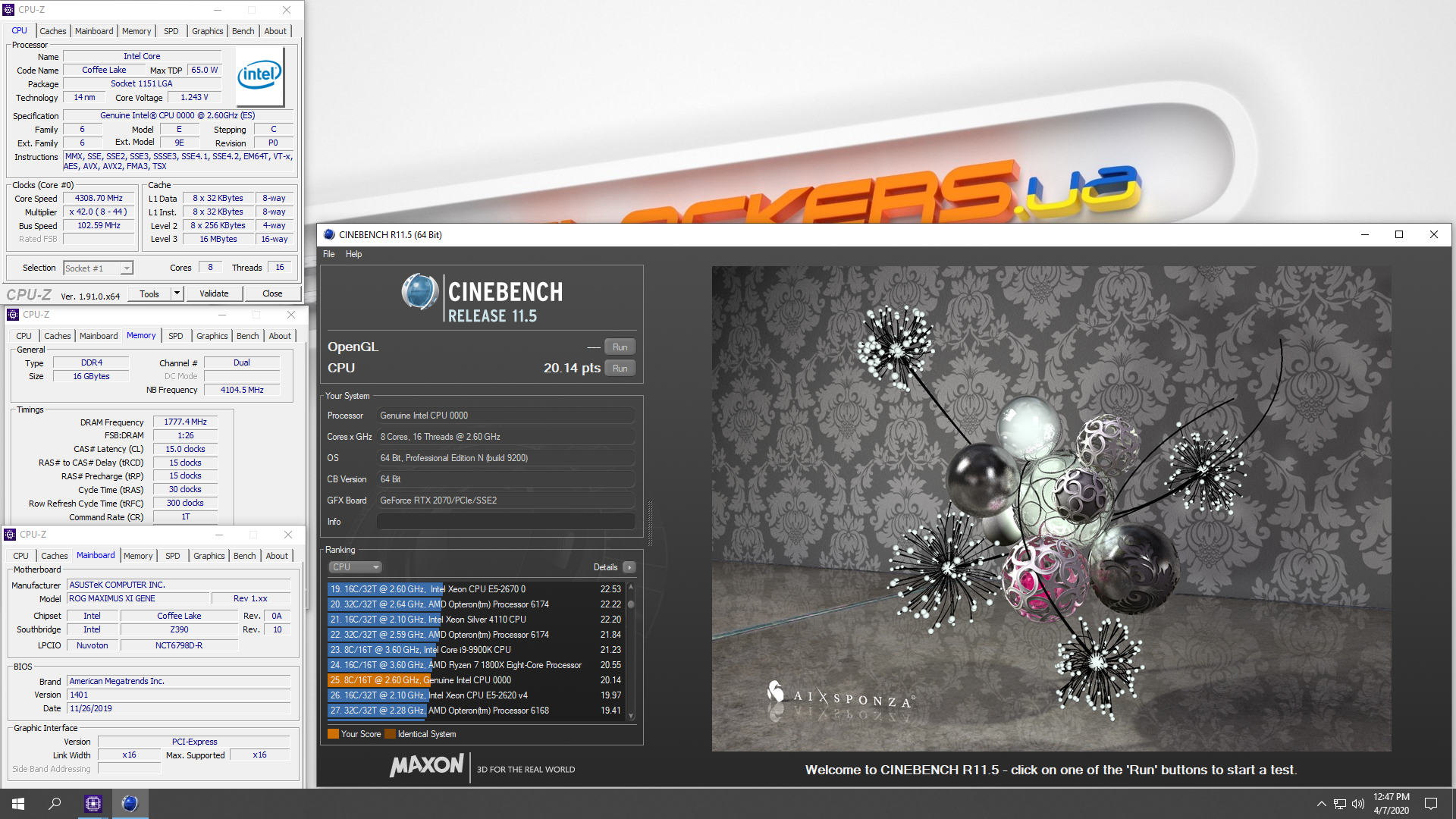Click the scrollbar thumb in ranking list
The image size is (1456, 819).
(631, 604)
